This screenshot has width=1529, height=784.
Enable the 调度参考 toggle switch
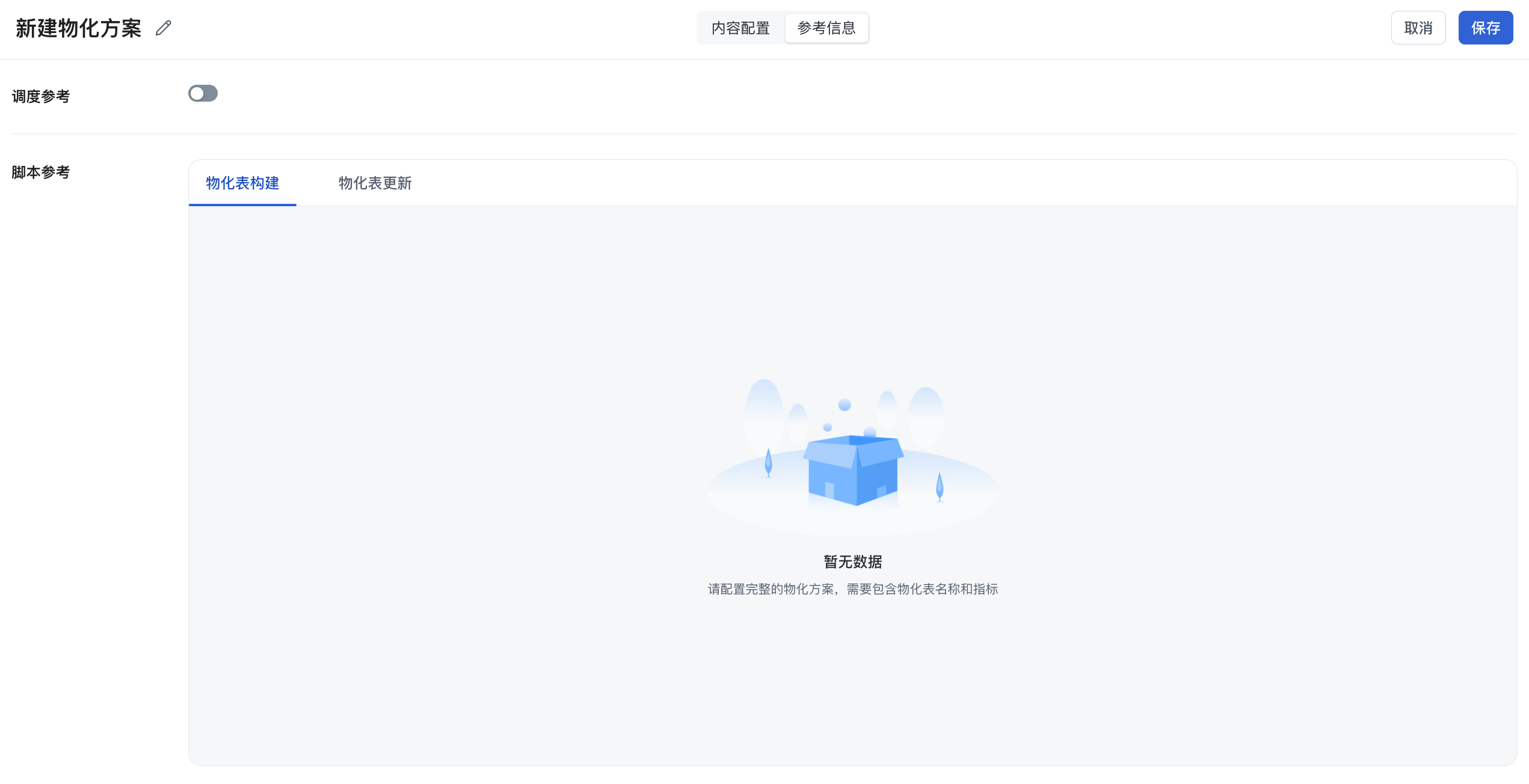[203, 94]
